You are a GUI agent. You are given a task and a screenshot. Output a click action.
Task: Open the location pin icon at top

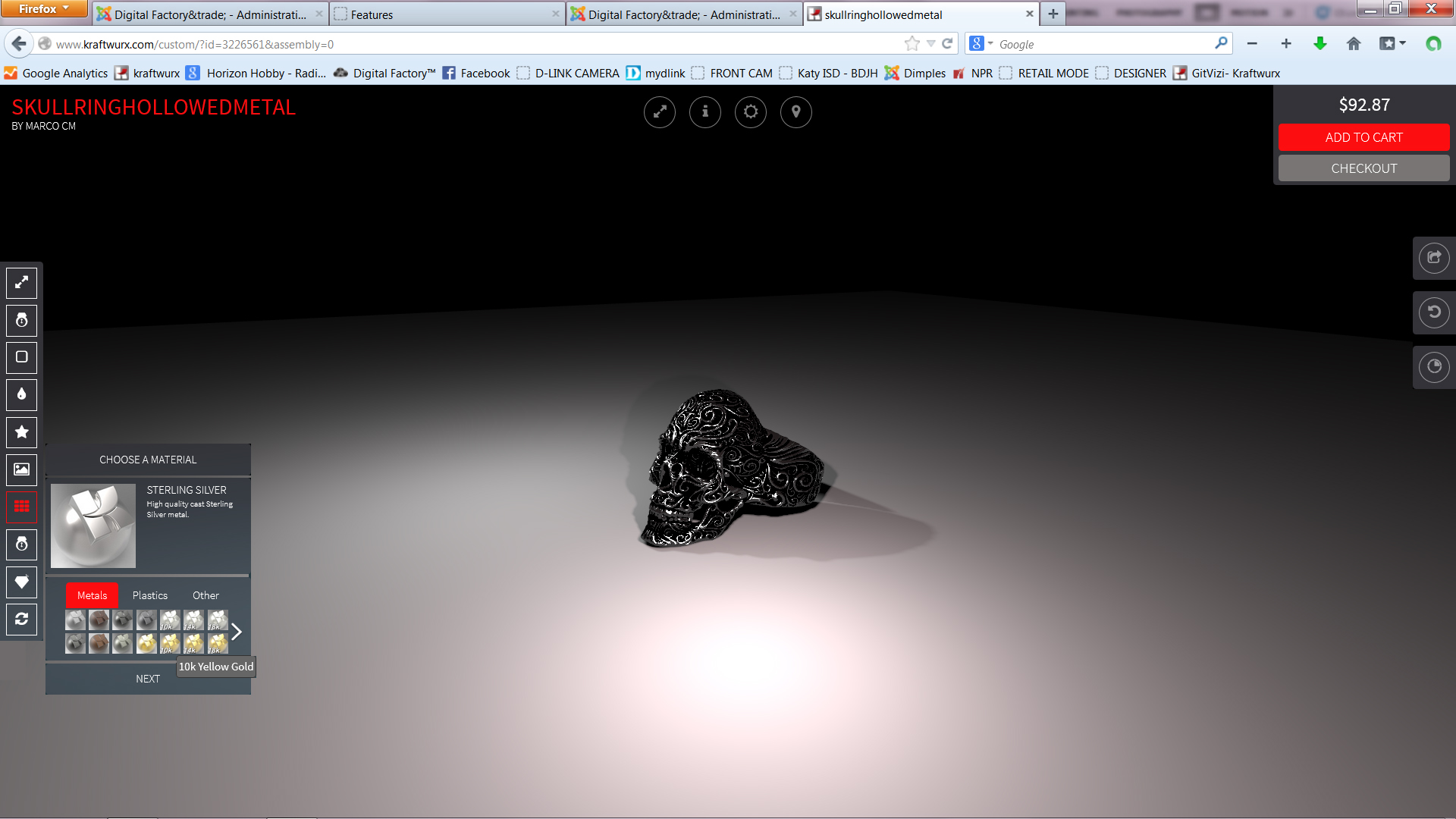point(796,112)
